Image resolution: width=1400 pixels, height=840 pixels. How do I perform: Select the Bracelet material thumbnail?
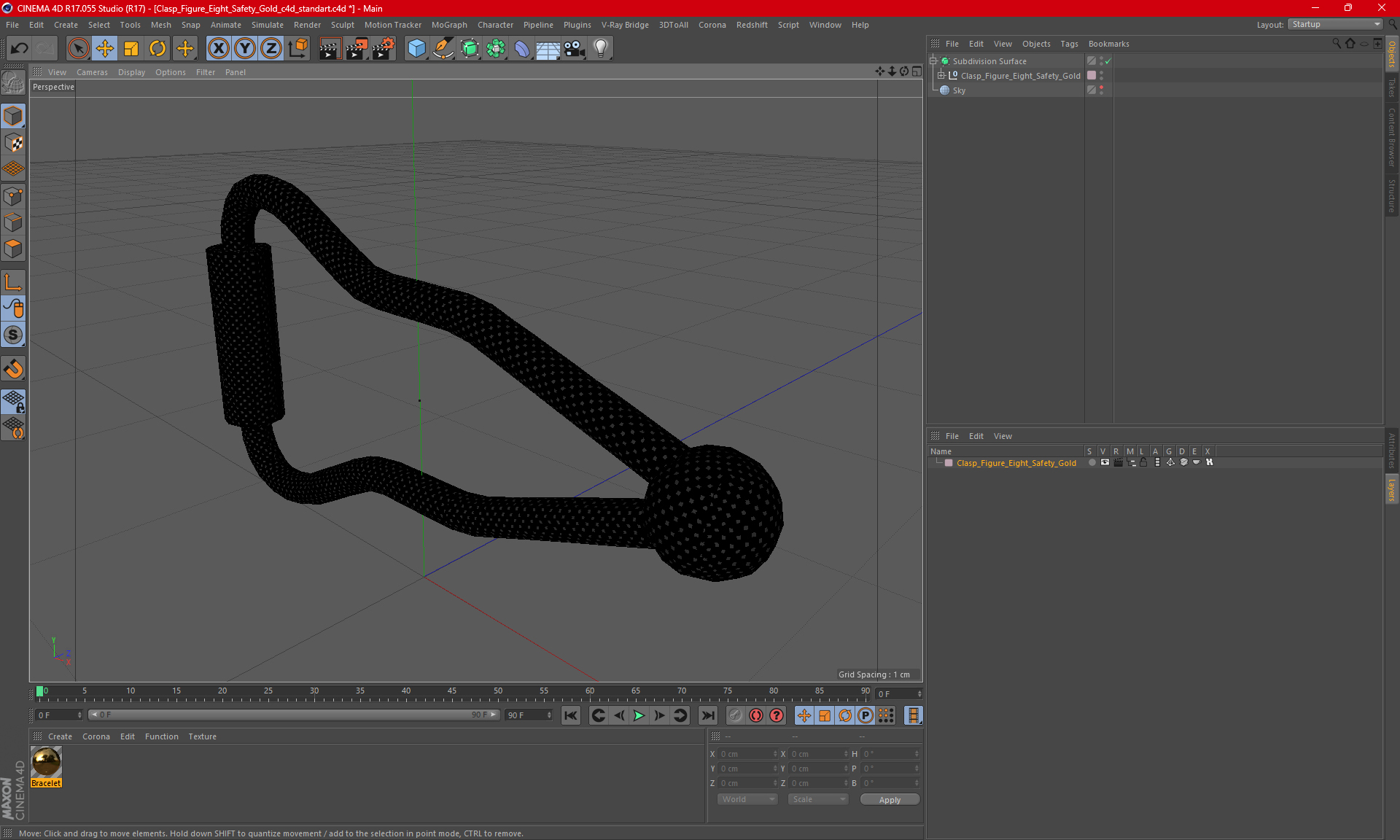point(46,763)
